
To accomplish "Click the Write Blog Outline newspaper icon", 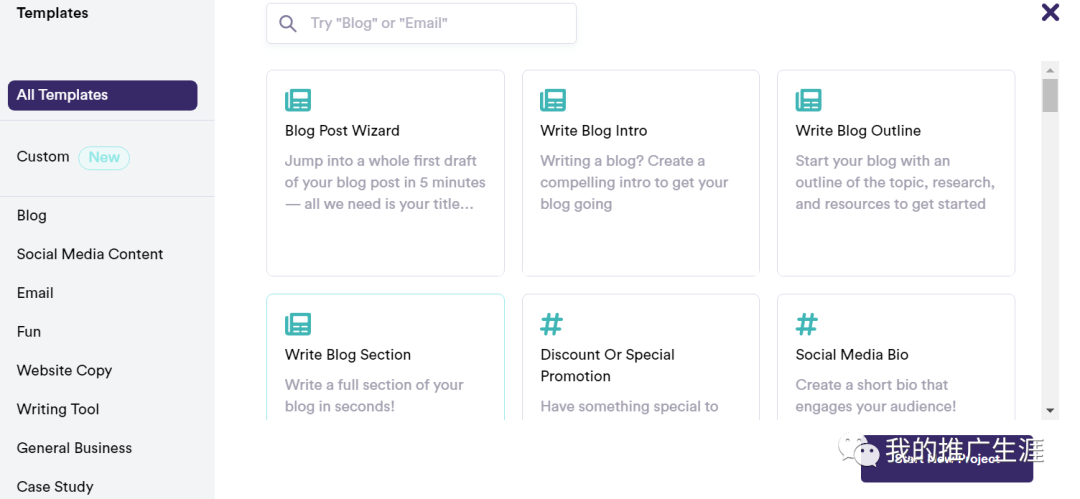I will pos(808,100).
